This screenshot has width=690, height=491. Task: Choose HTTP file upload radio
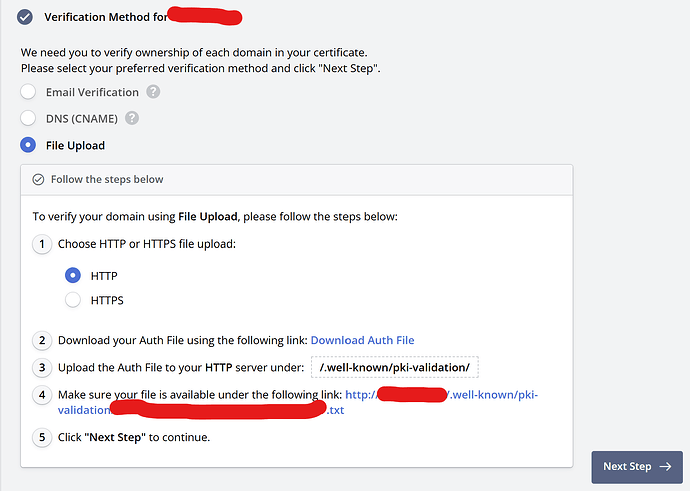click(72, 275)
